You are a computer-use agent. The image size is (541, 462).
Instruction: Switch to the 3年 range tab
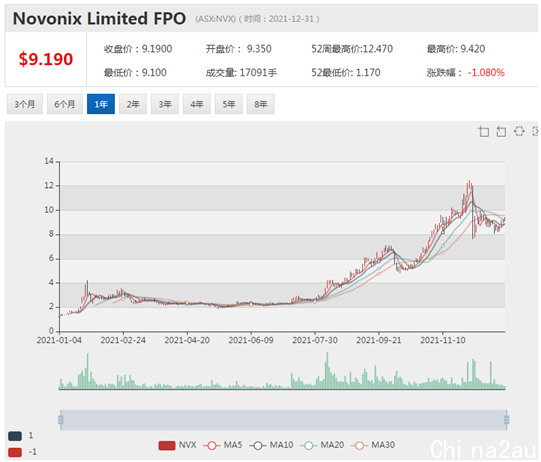click(x=165, y=104)
